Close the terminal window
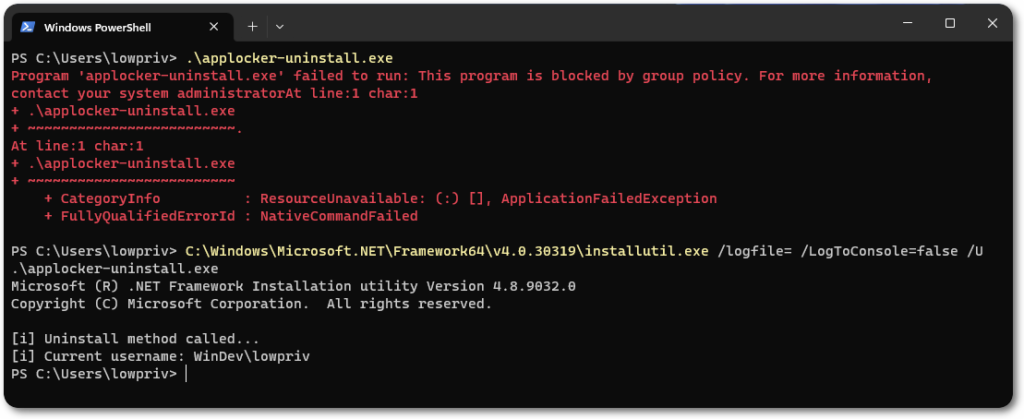The width and height of the screenshot is (1024, 419). coord(995,23)
